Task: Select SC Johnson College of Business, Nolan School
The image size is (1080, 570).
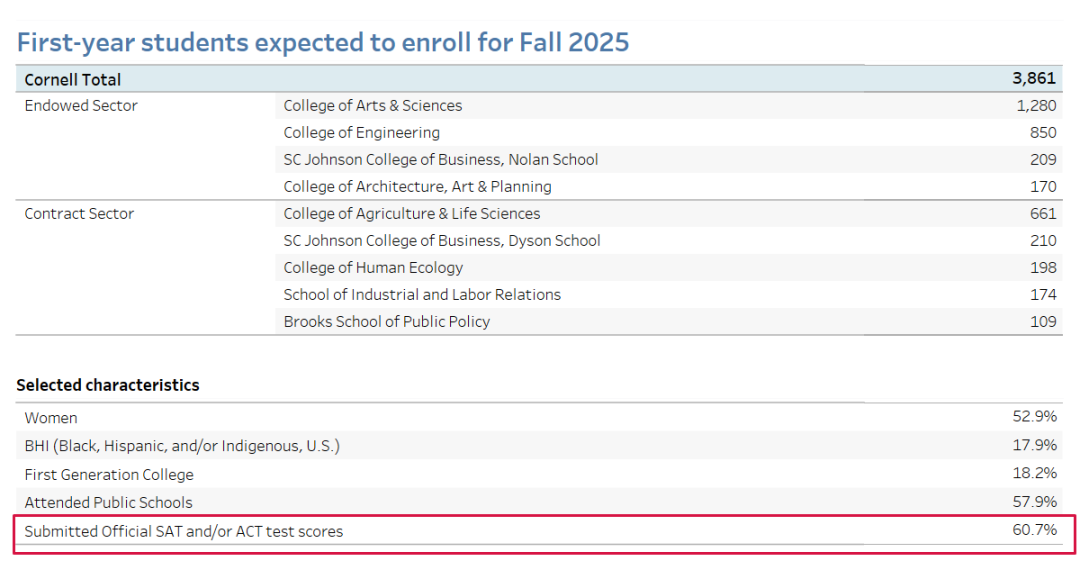Action: coord(440,160)
